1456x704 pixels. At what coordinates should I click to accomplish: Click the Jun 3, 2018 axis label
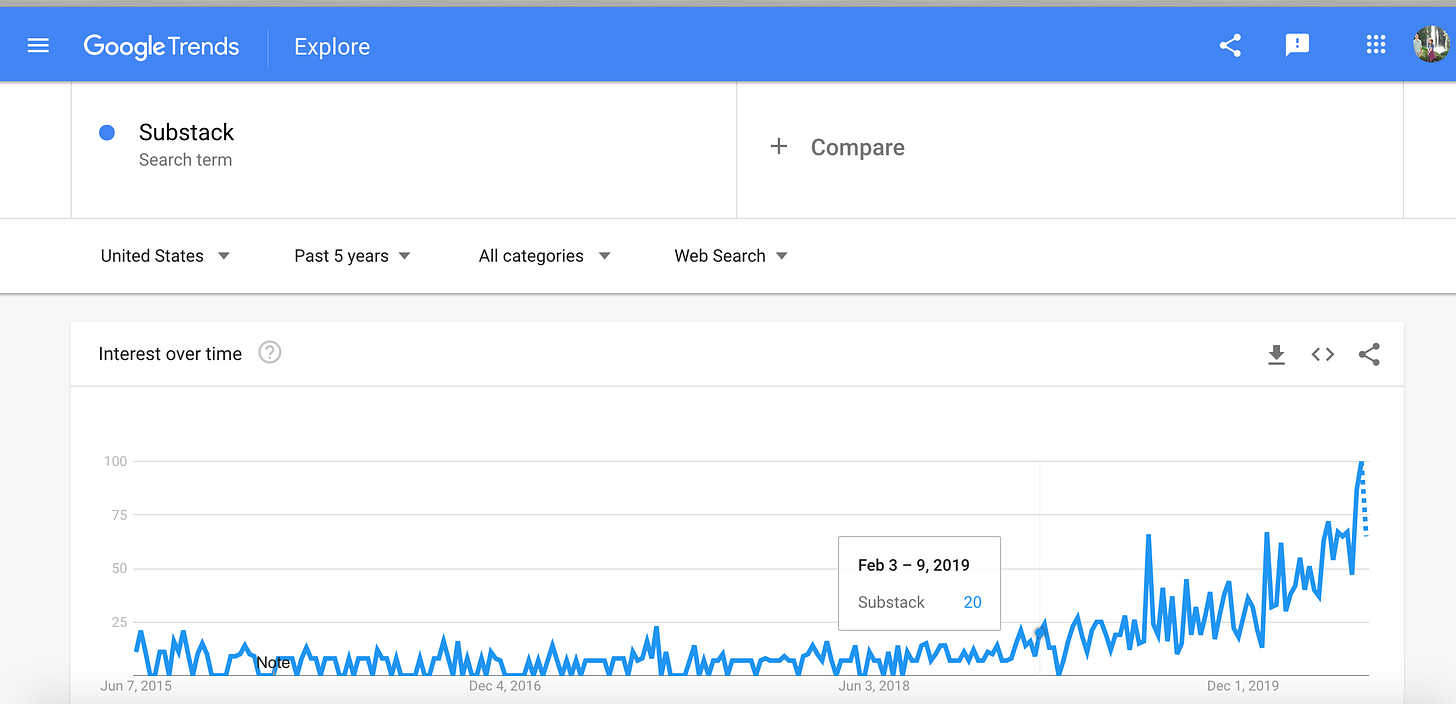[874, 686]
